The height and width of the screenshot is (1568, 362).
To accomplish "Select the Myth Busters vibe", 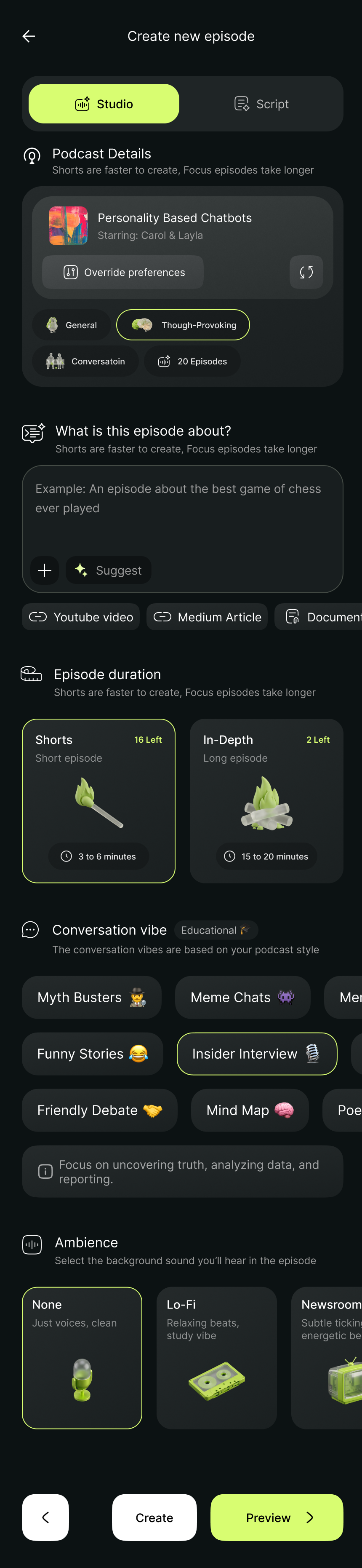I will (x=92, y=997).
